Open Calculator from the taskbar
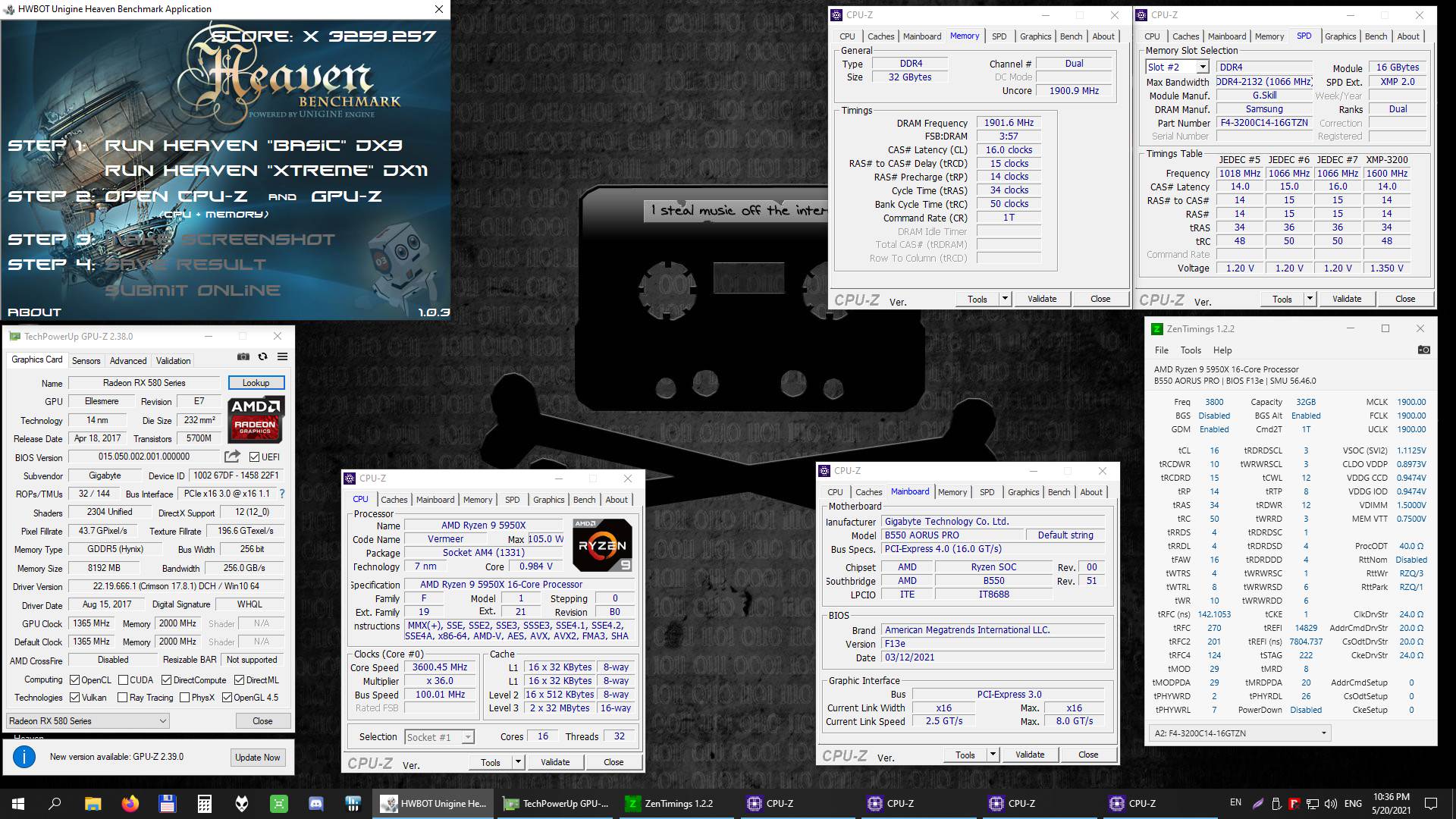The image size is (1456, 819). coord(204,803)
